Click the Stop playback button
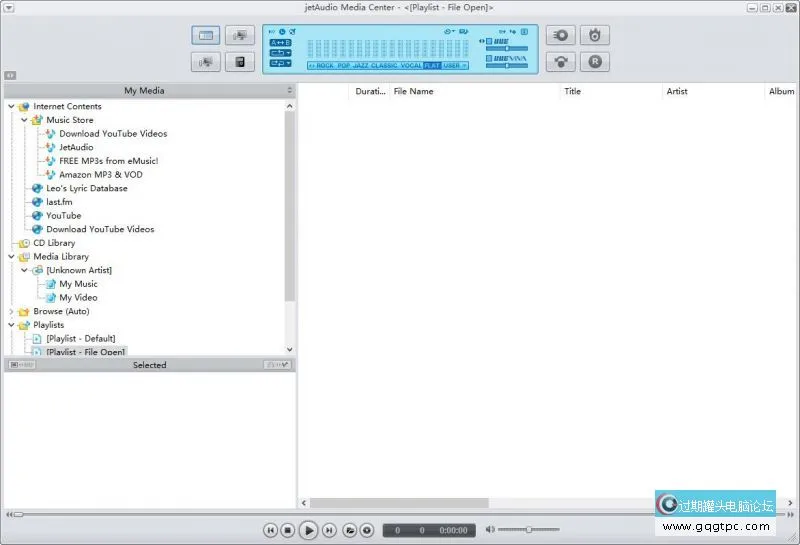 click(288, 530)
